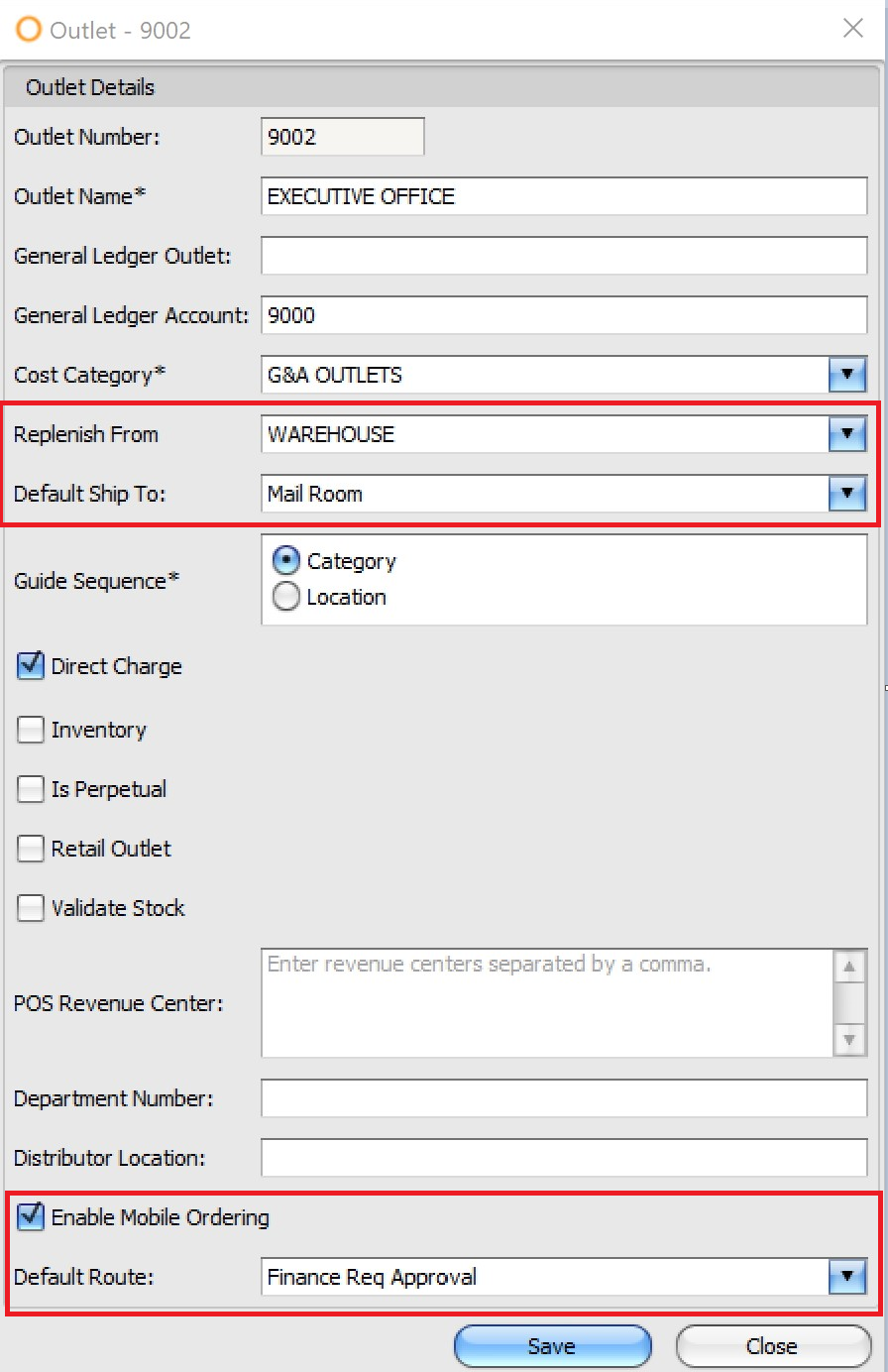Enable the Inventory checkbox
Image resolution: width=888 pixels, height=1372 pixels.
(x=30, y=730)
